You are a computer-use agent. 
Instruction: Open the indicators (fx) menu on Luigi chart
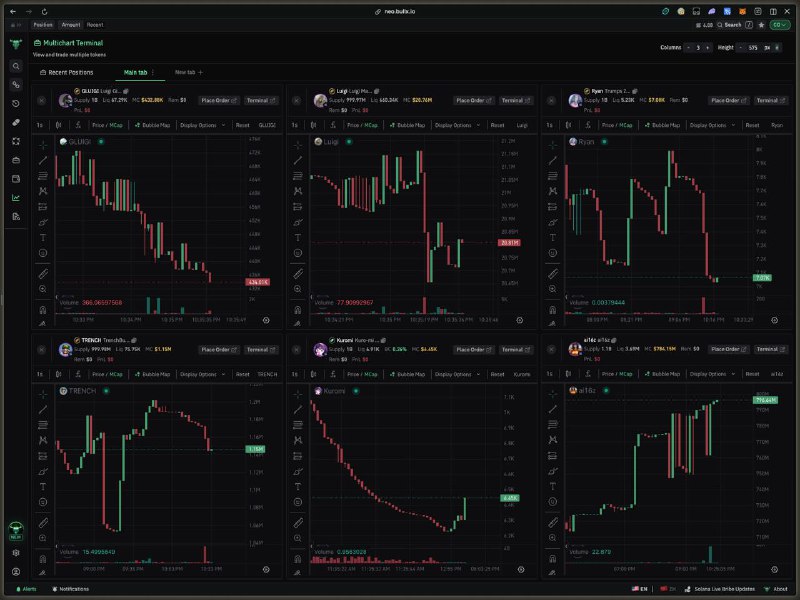pyautogui.click(x=333, y=125)
